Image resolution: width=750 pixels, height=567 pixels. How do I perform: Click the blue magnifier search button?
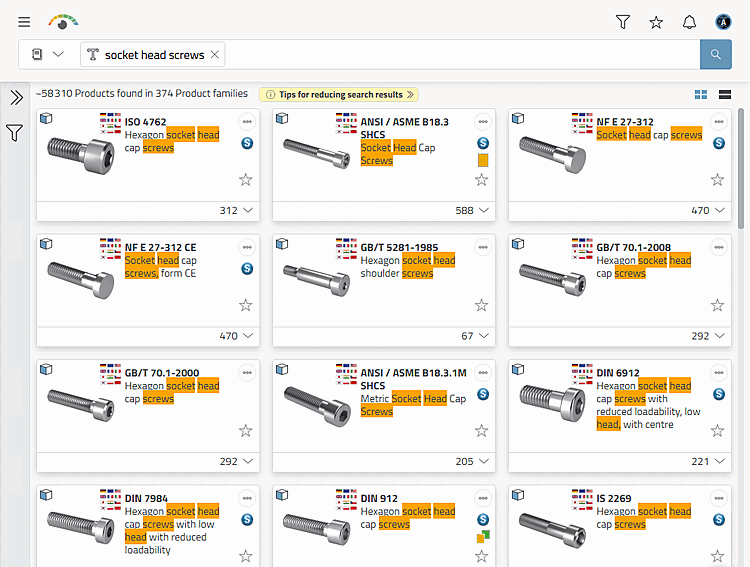[716, 55]
